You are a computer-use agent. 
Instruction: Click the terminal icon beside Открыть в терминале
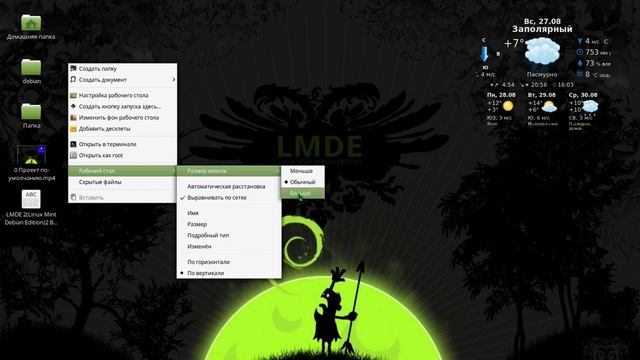[73, 144]
